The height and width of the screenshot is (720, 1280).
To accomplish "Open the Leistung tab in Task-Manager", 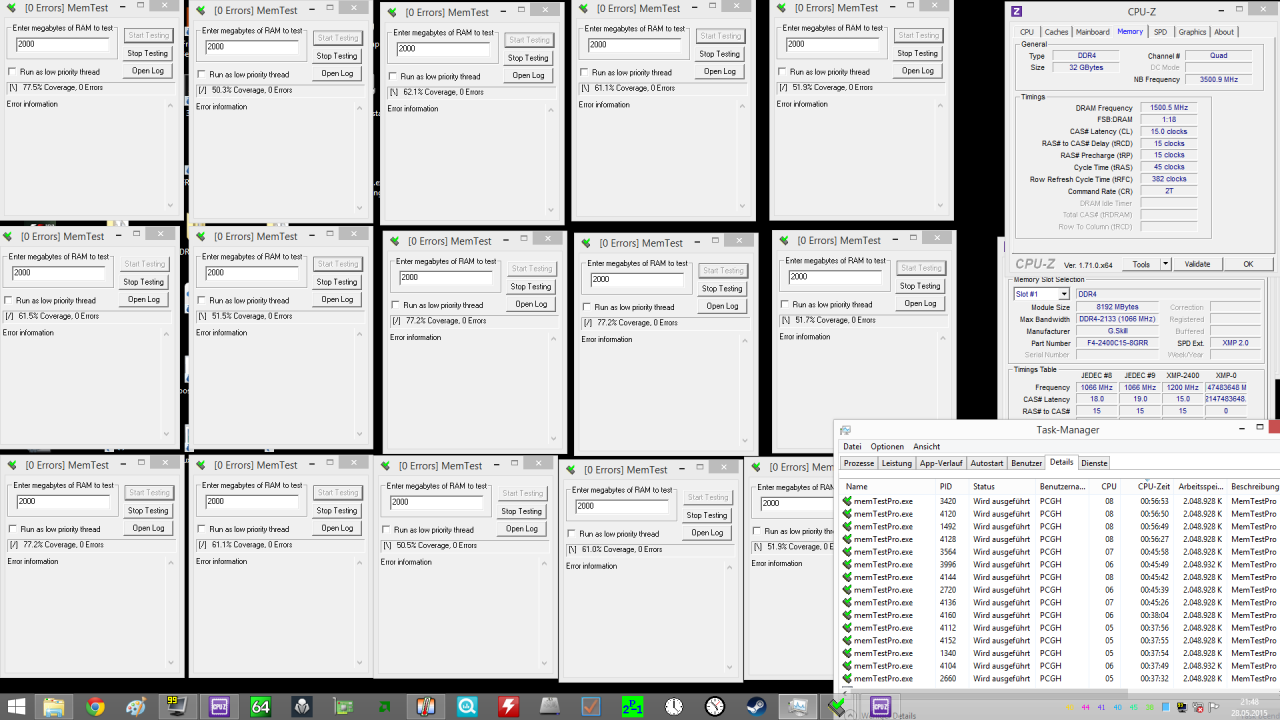I will click(896, 463).
